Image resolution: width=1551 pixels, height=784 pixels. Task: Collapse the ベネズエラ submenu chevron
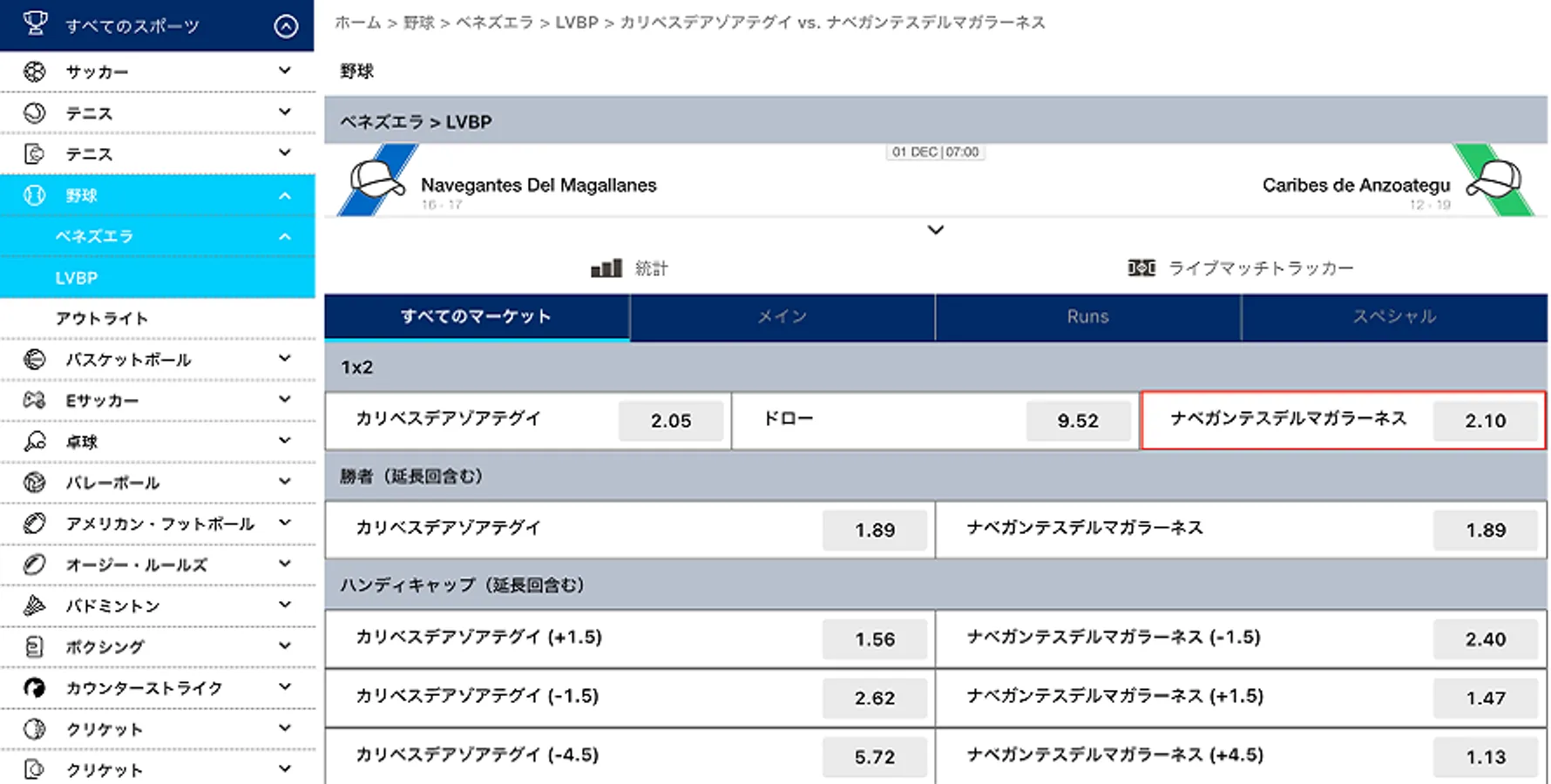click(x=285, y=236)
